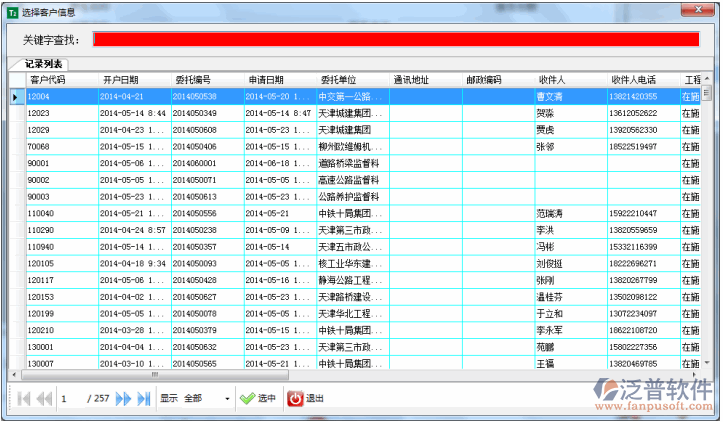The image size is (723, 422).
Task: Jump to the last page of records
Action: [143, 398]
